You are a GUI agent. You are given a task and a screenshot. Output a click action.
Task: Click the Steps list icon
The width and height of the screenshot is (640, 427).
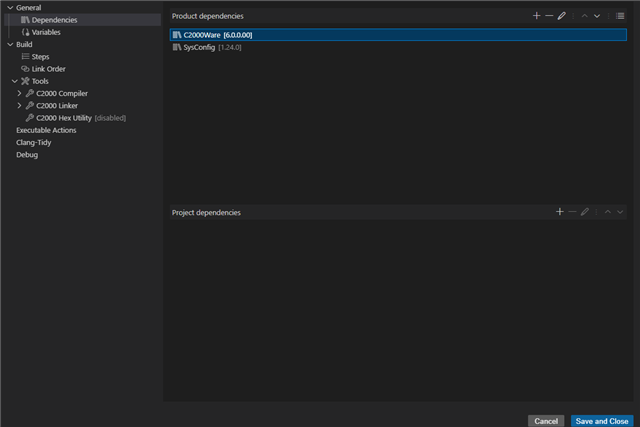[x=25, y=56]
